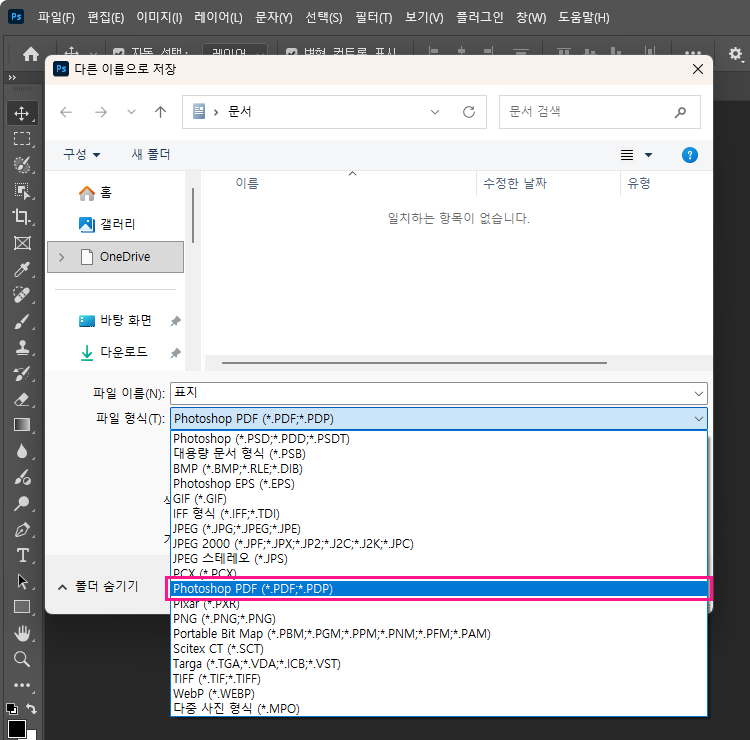Click the blue help icon in the dialog
The width and height of the screenshot is (750, 740).
689,155
